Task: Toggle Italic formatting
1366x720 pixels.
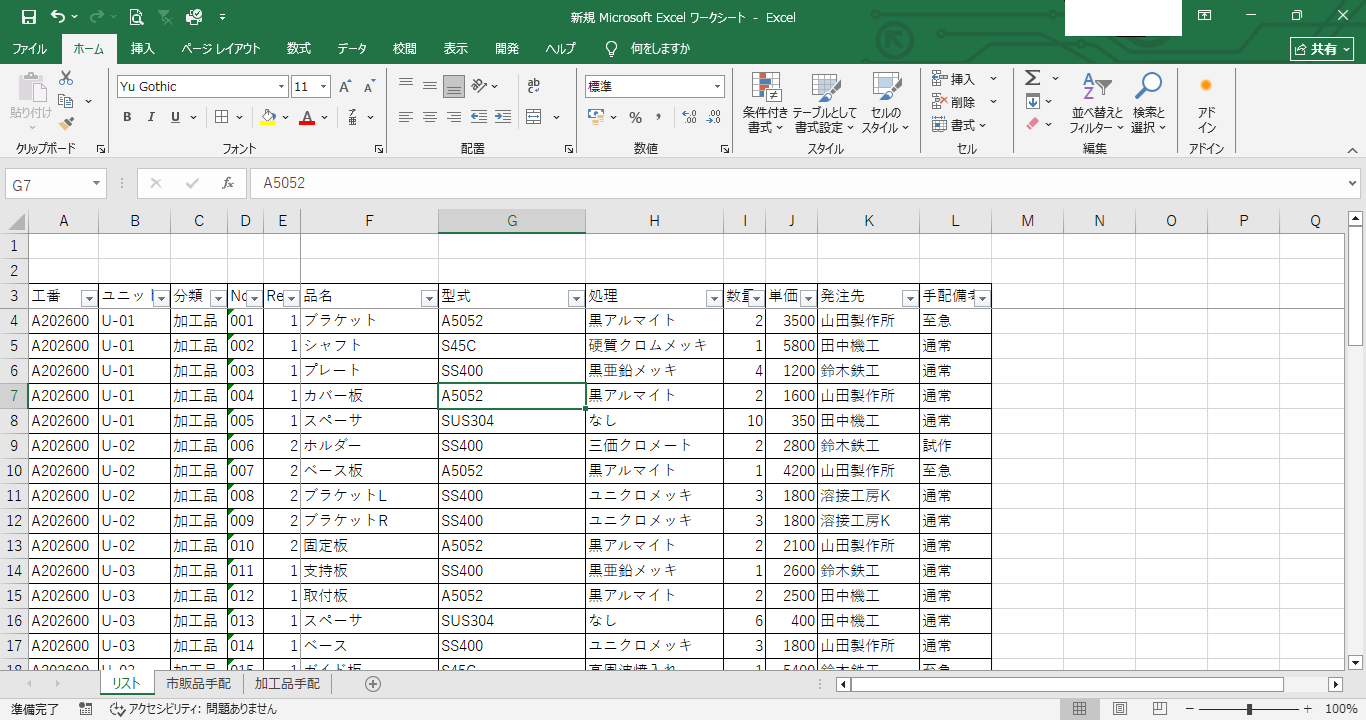Action: tap(151, 117)
